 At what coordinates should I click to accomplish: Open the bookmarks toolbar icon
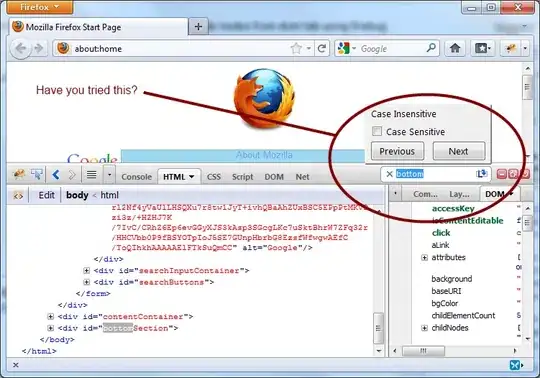click(x=482, y=48)
